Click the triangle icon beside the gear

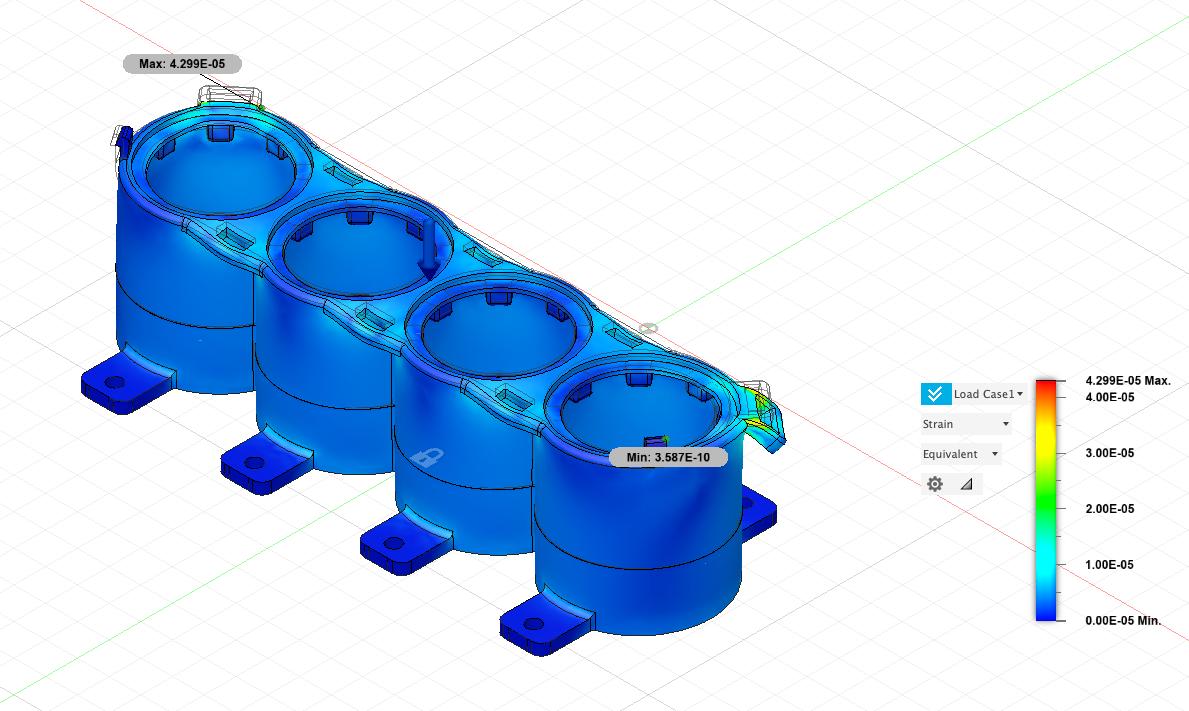pyautogui.click(x=966, y=484)
